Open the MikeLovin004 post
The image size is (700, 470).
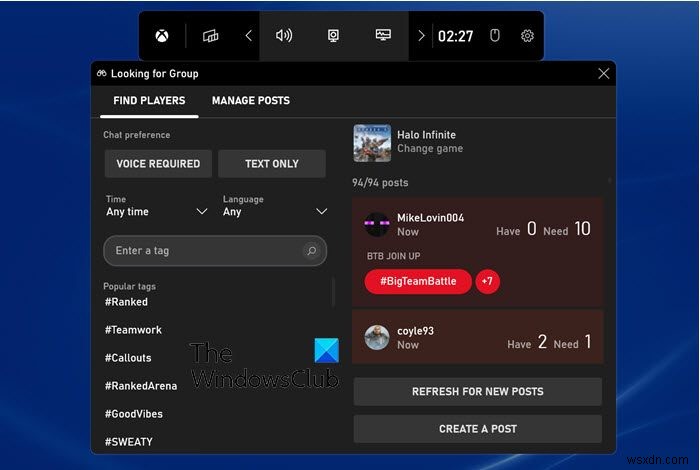[x=478, y=252]
